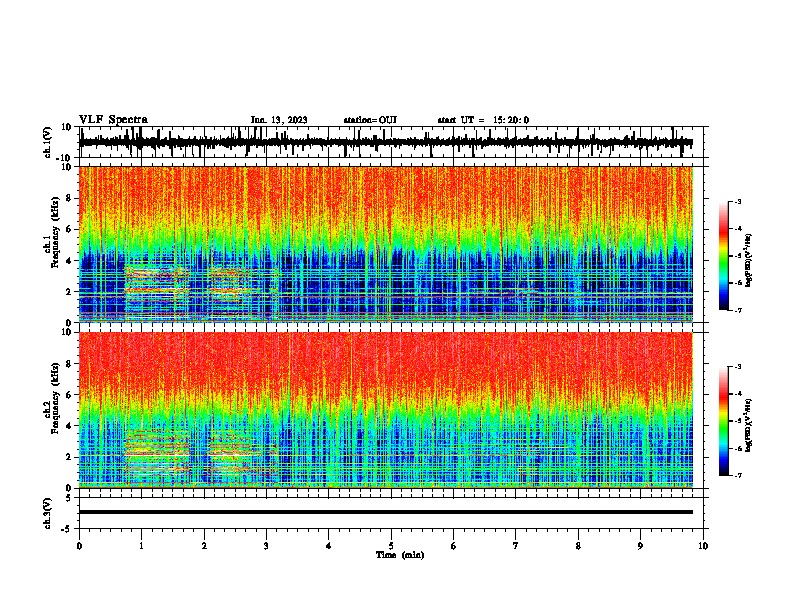The height and width of the screenshot is (612, 792).
Task: Click time axis tick label "3"
Action: [x=266, y=546]
